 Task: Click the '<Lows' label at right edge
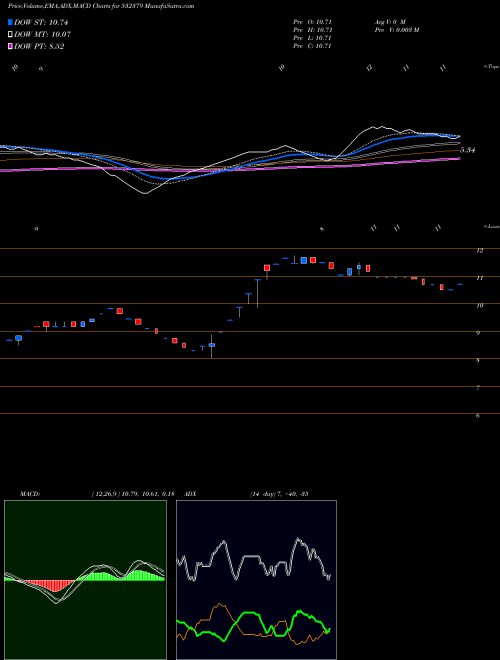coord(492,226)
